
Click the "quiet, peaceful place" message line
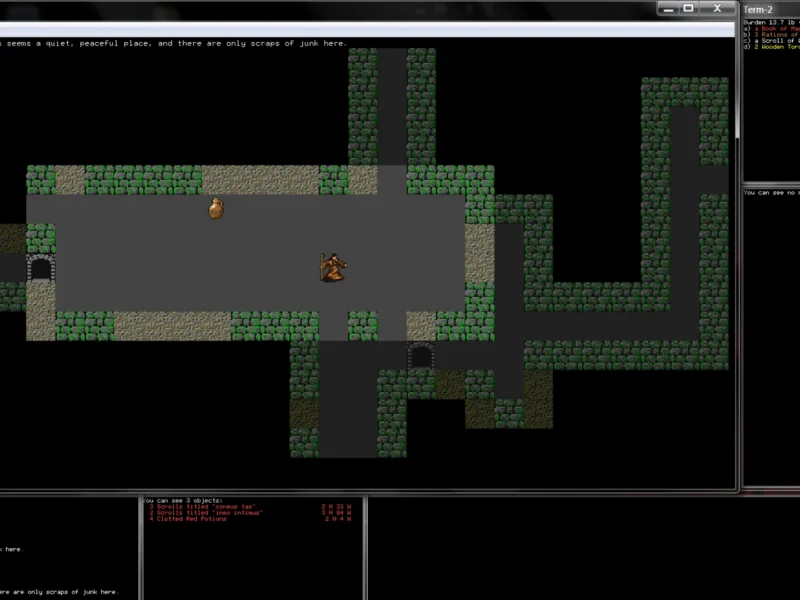click(x=173, y=43)
